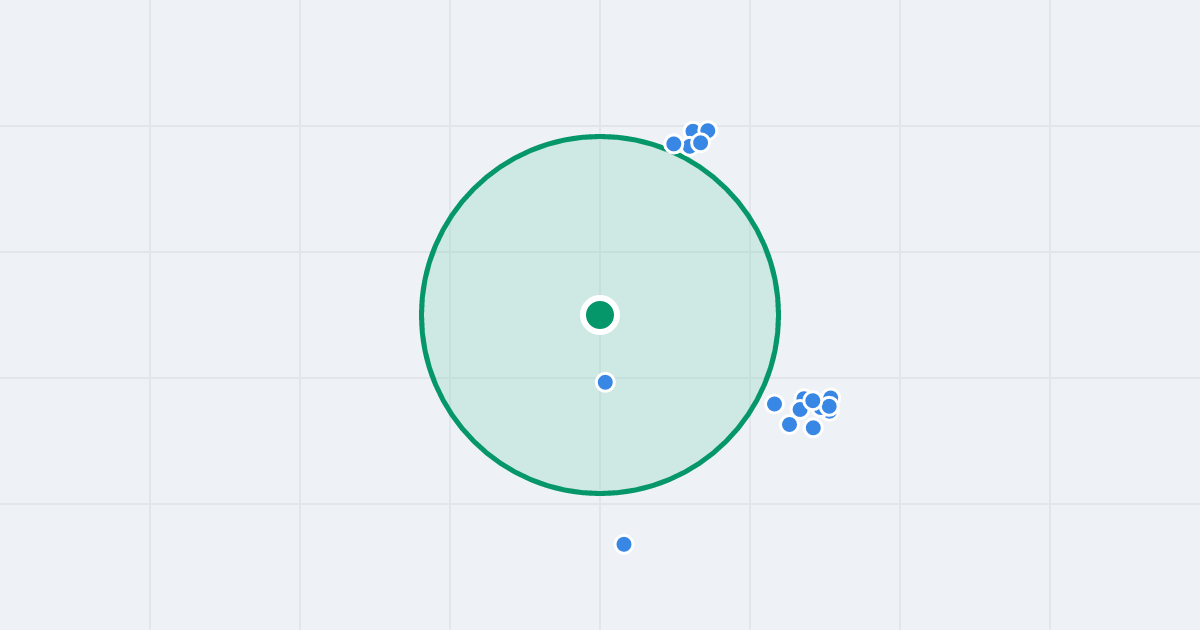The height and width of the screenshot is (630, 1200).
Task: Choose the blue dot touching the circle's right edge
Action: tap(774, 404)
